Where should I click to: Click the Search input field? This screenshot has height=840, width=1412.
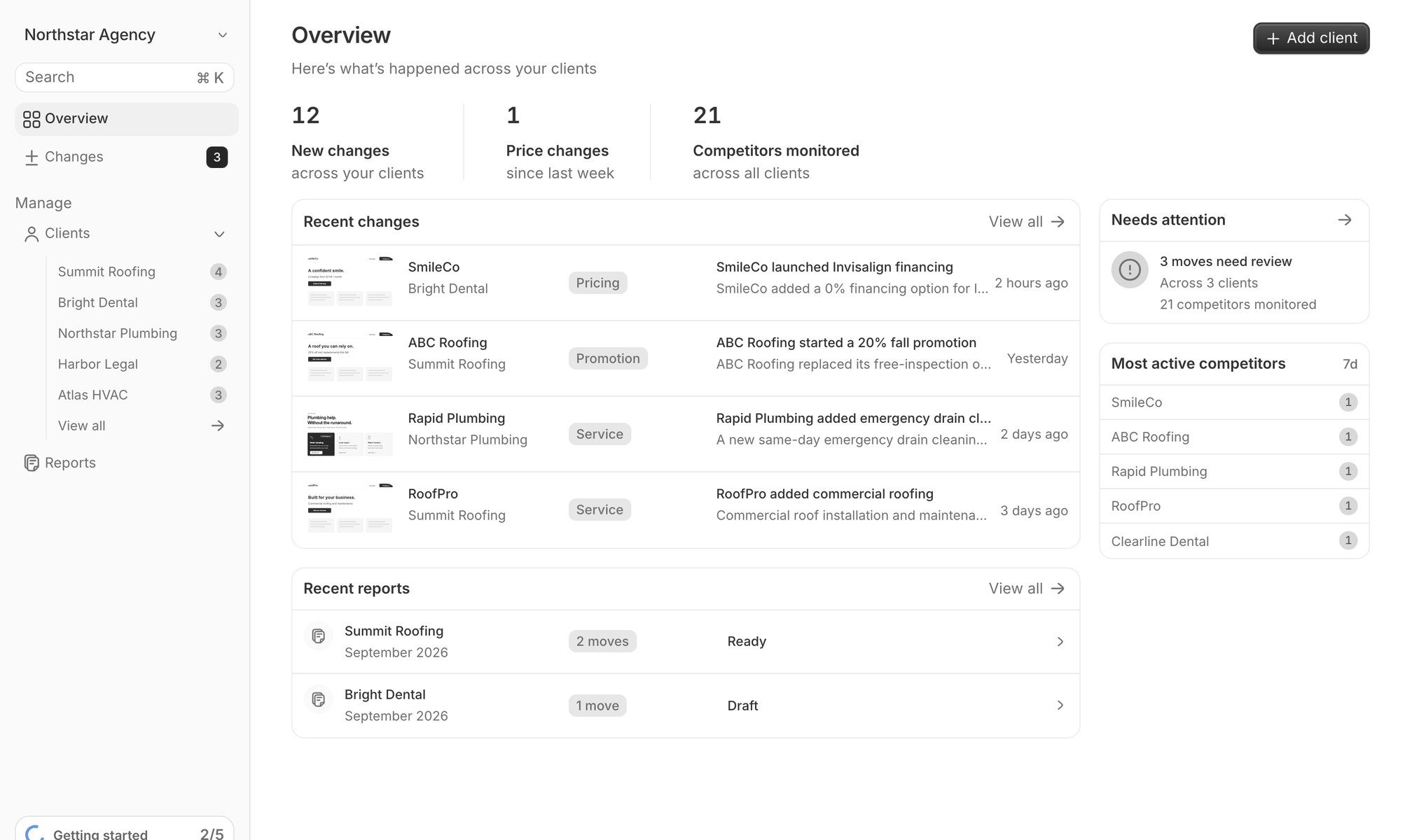click(125, 78)
